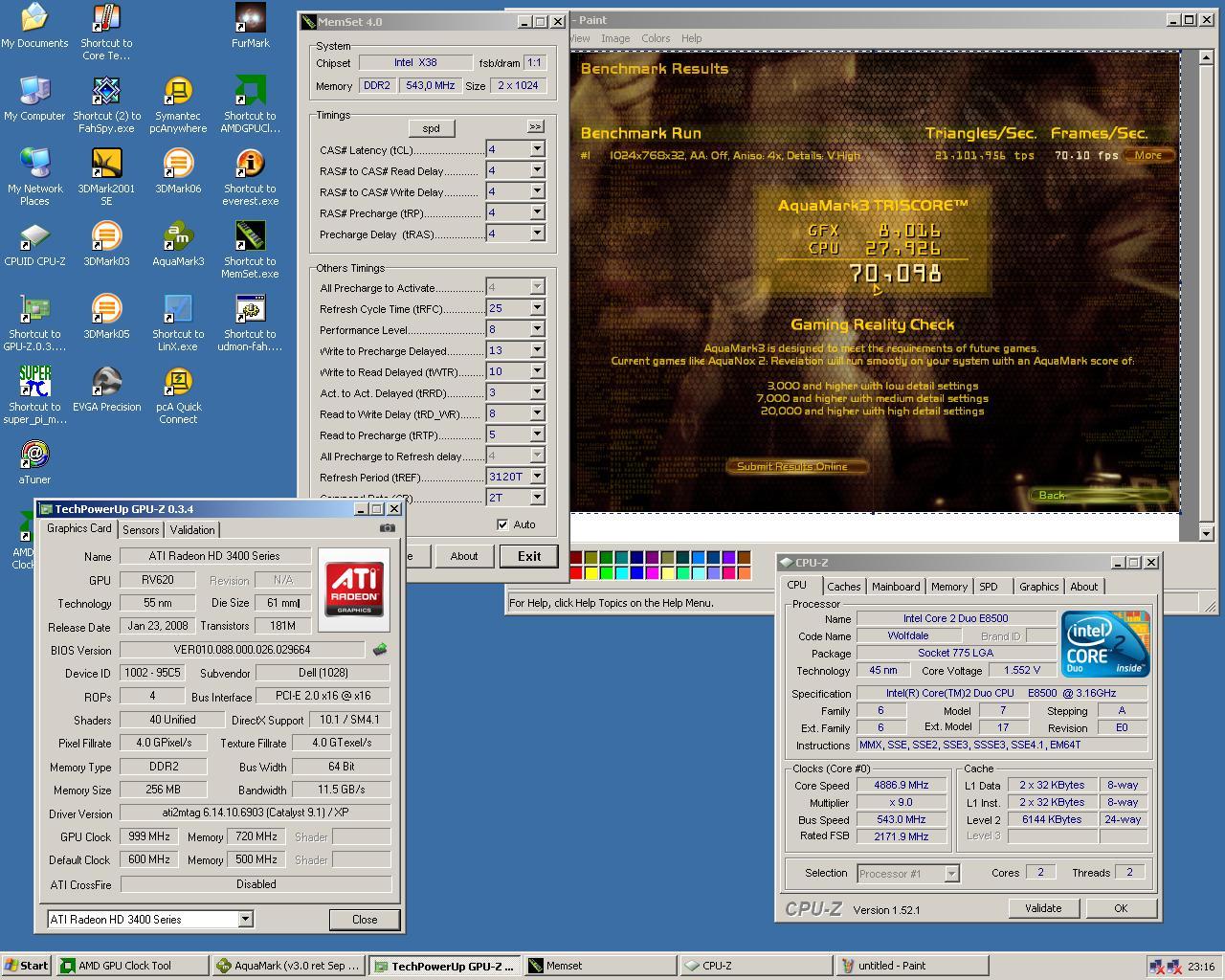Open the Graphics tab in CPU-Z
Viewport: 1225px width, 980px height.
pyautogui.click(x=1038, y=587)
